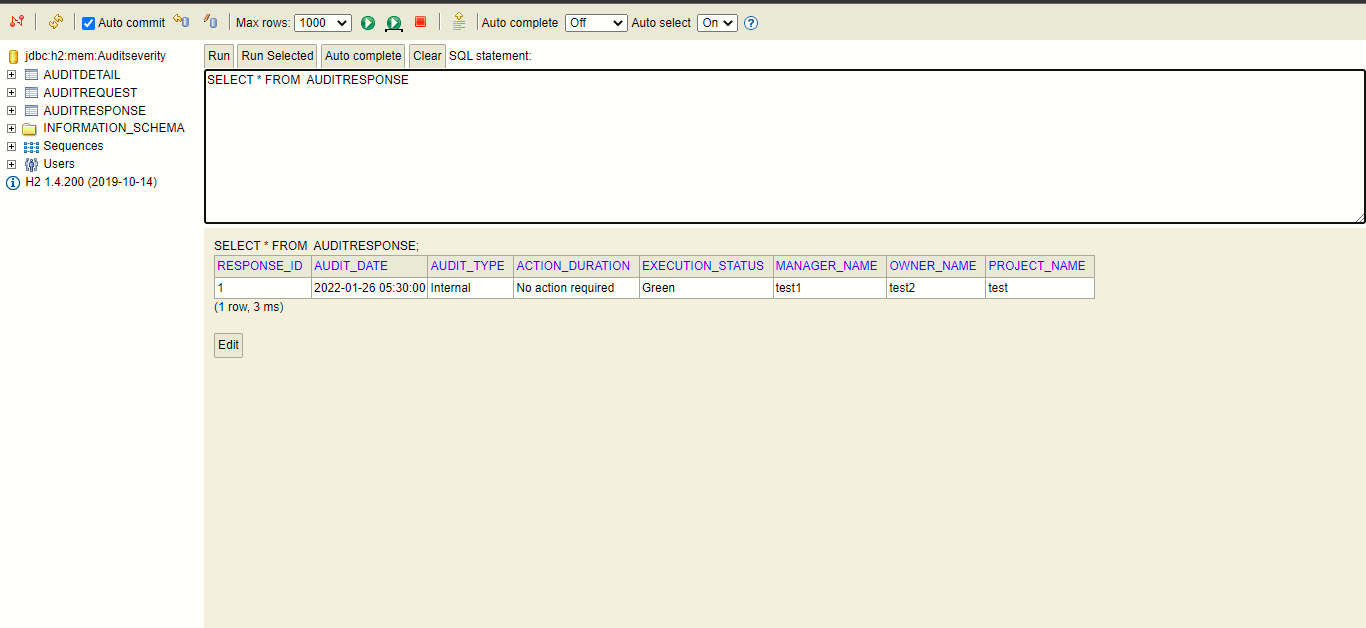The width and height of the screenshot is (1366, 628).
Task: Expand the INFORMATION_SCHEMA node
Action: (x=12, y=128)
